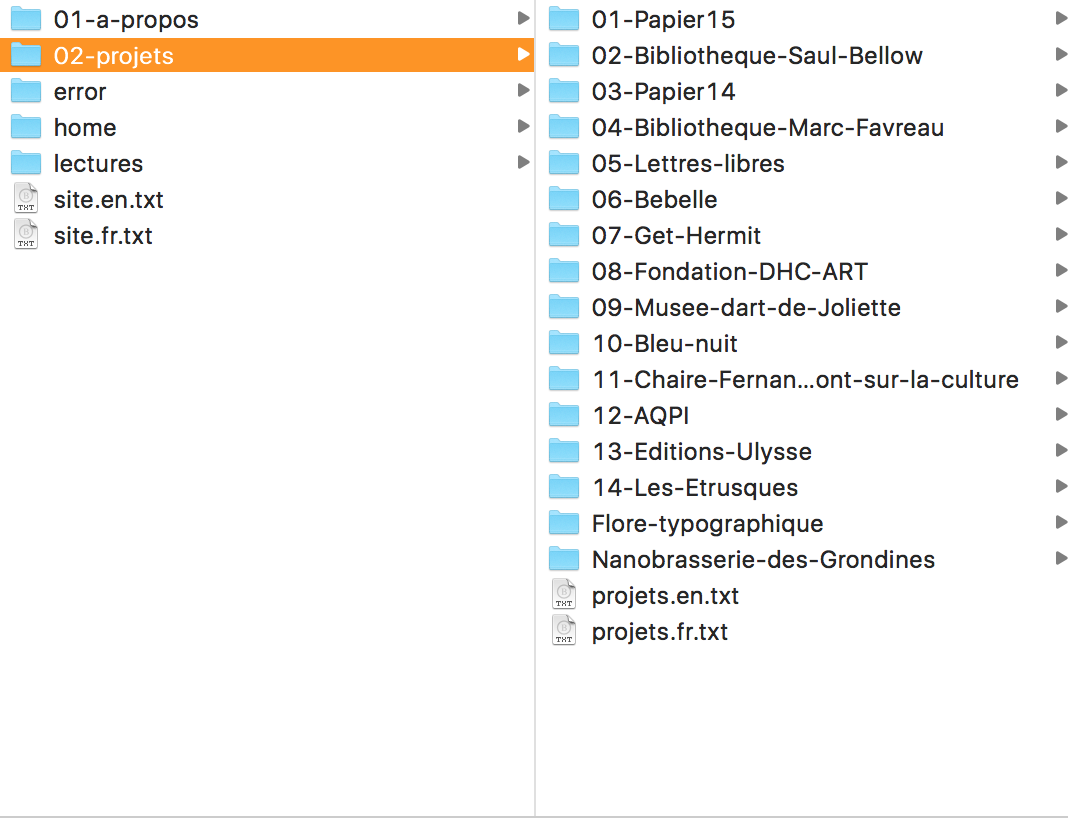This screenshot has width=1068, height=824.
Task: Click the lectures folder icon
Action: coord(26,163)
